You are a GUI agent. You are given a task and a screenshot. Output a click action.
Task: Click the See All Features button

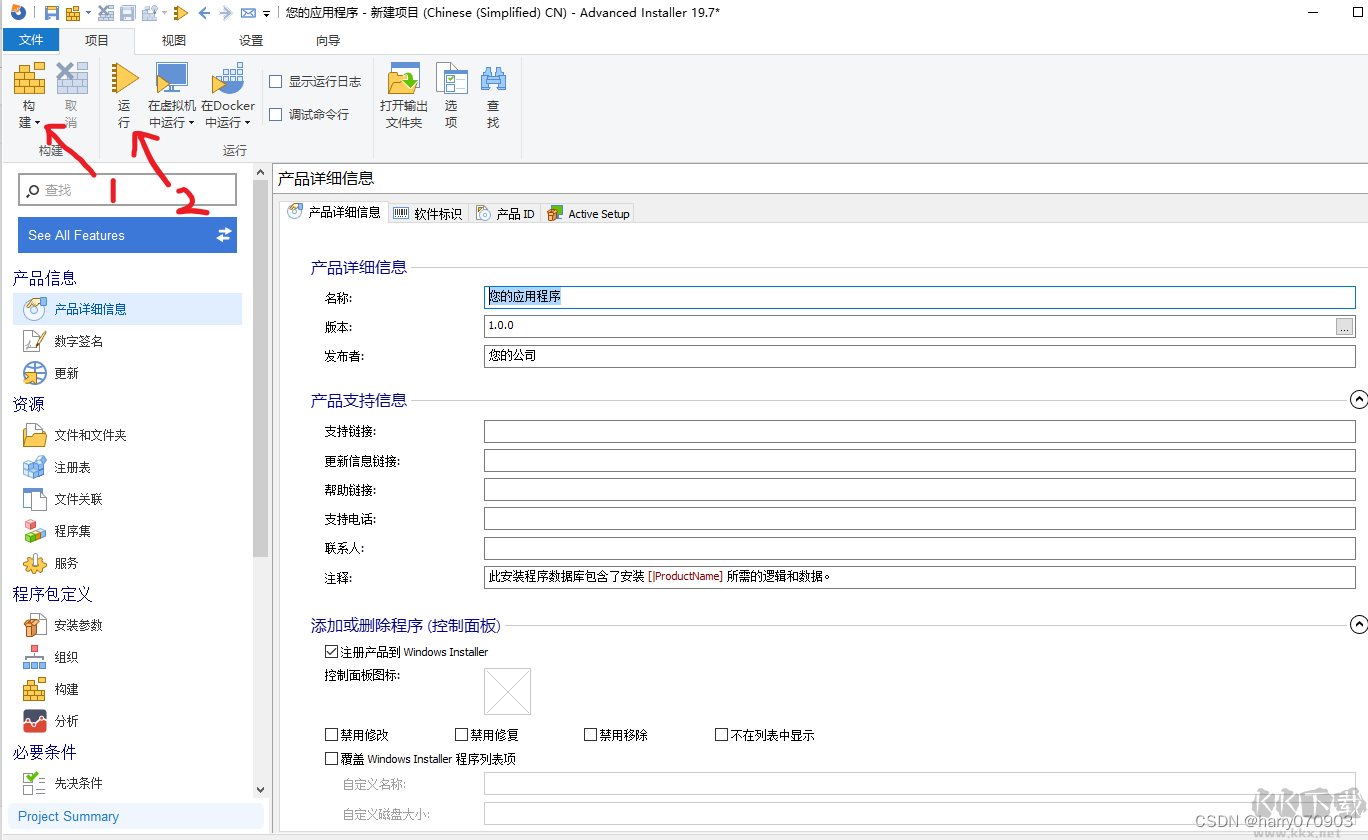(127, 235)
